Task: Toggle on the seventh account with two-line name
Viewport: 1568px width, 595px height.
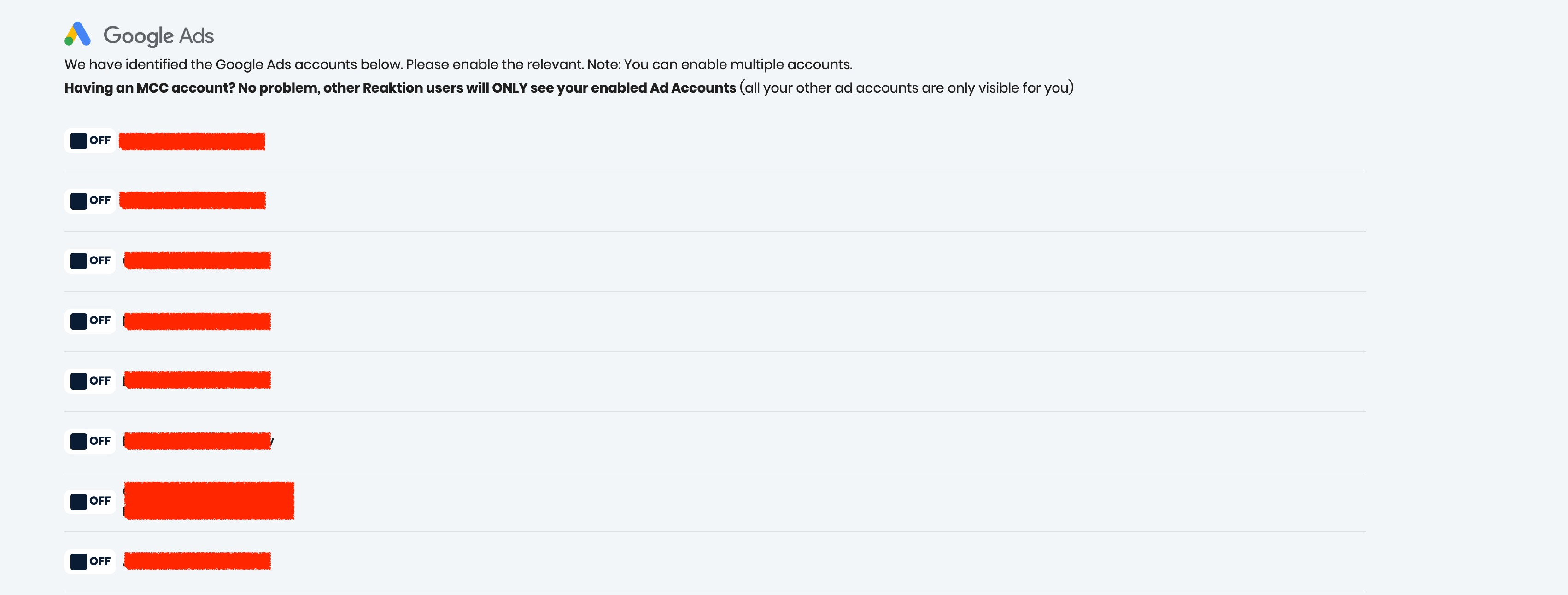Action: [x=90, y=502]
